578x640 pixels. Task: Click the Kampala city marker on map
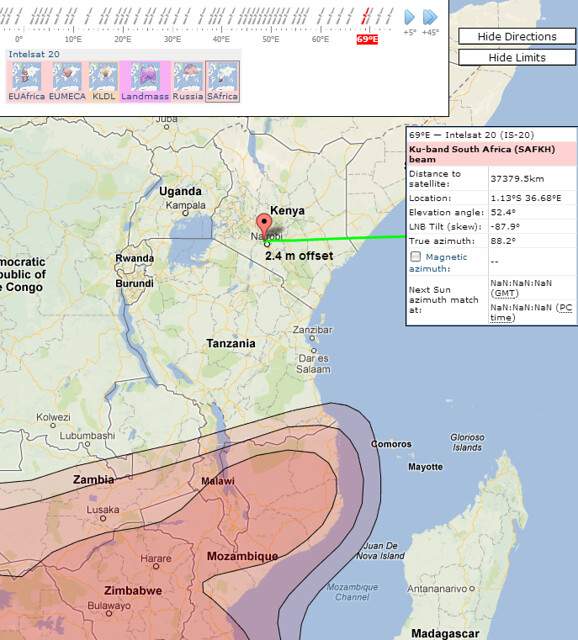point(185,213)
